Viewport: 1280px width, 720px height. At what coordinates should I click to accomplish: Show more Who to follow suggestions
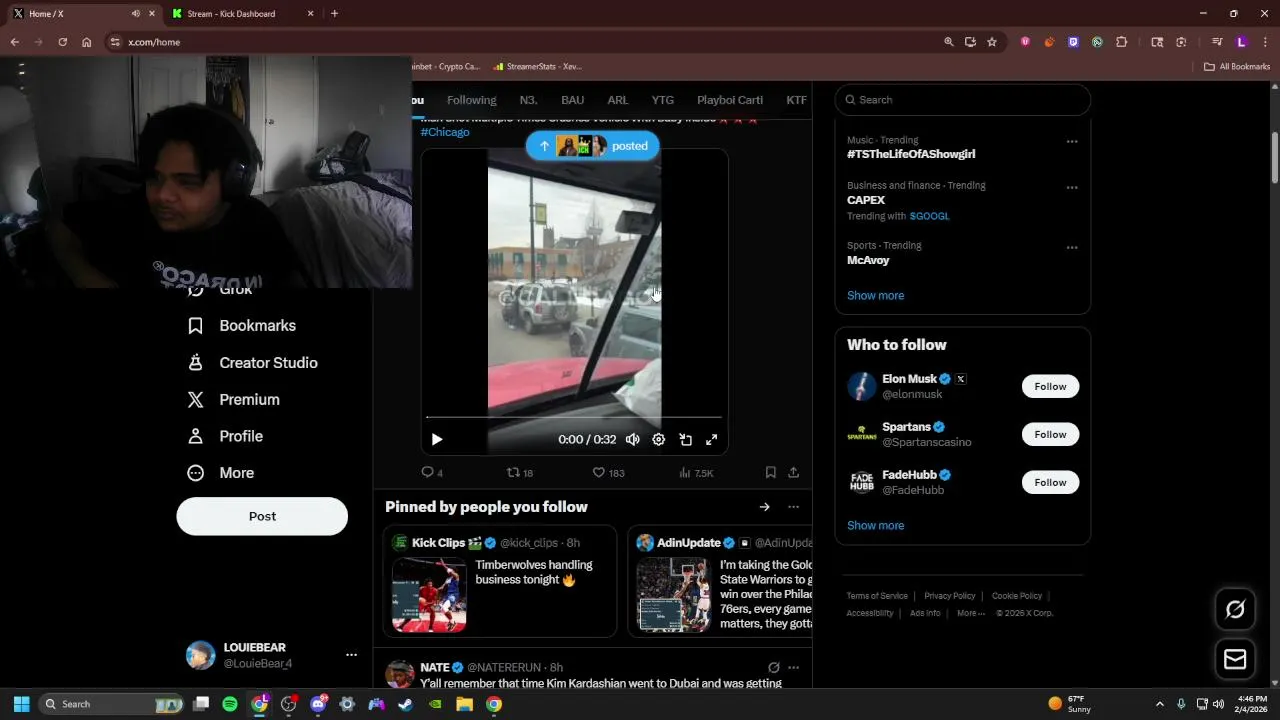click(876, 525)
